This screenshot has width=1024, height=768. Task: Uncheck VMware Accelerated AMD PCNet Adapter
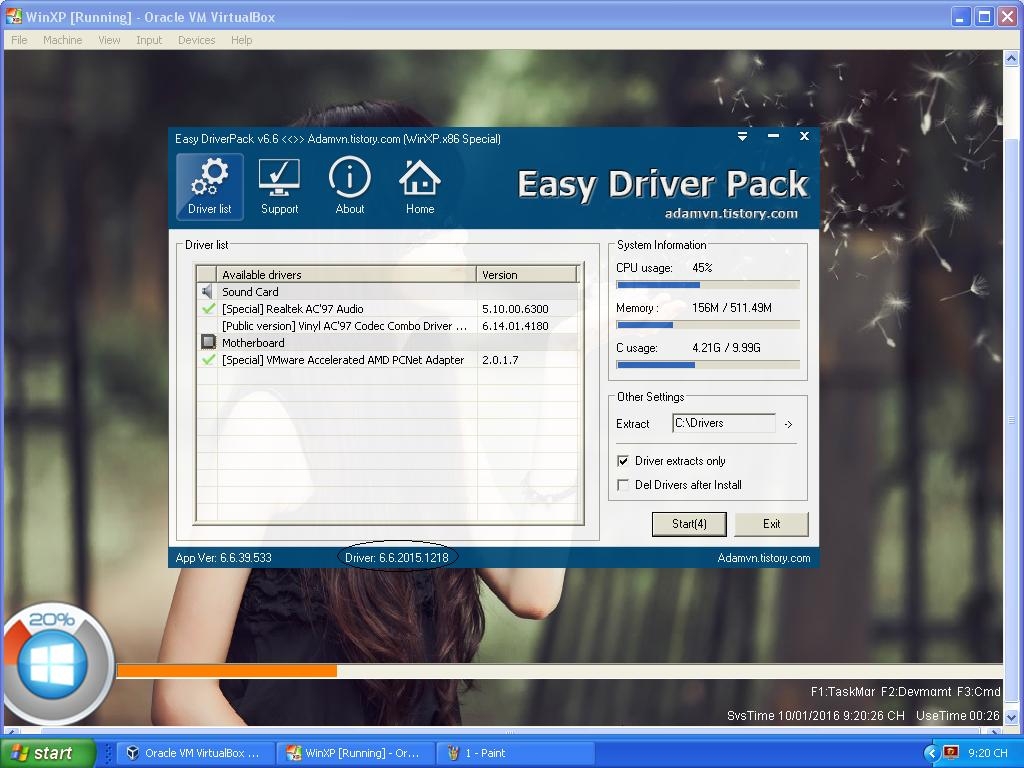(x=208, y=360)
